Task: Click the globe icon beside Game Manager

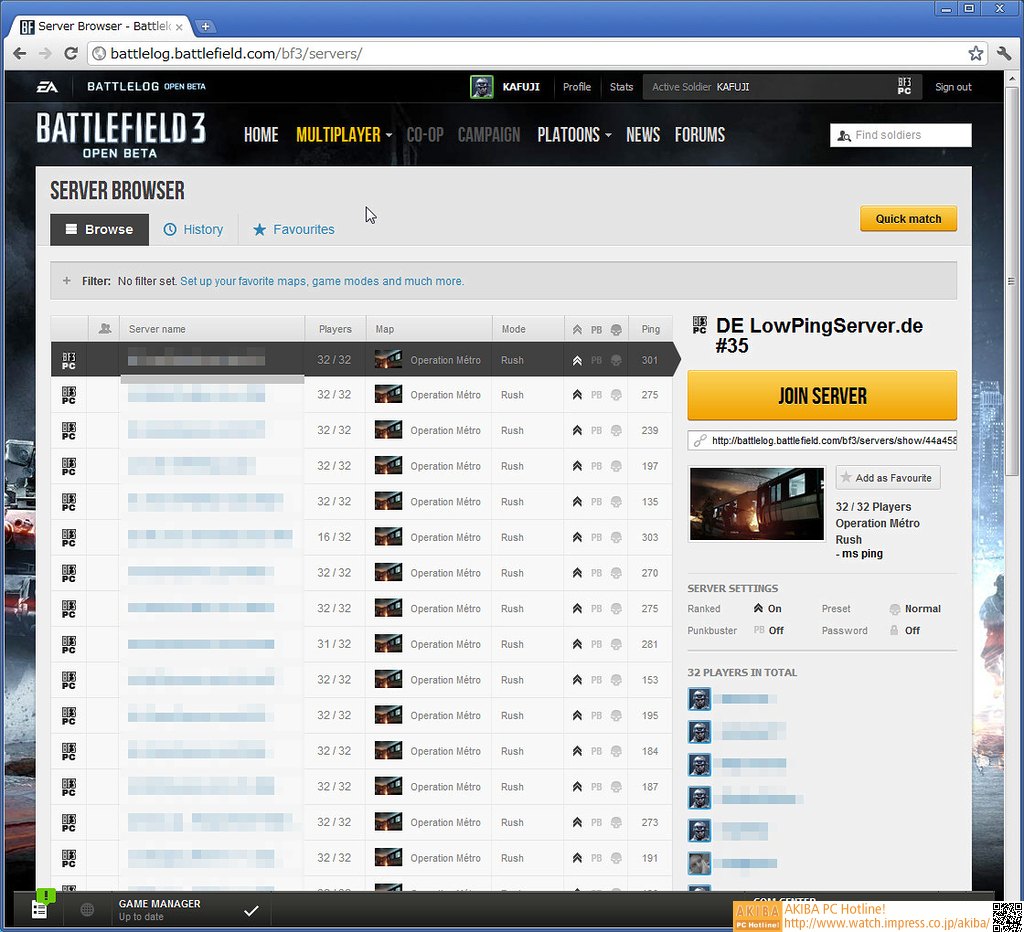Action: pyautogui.click(x=88, y=910)
